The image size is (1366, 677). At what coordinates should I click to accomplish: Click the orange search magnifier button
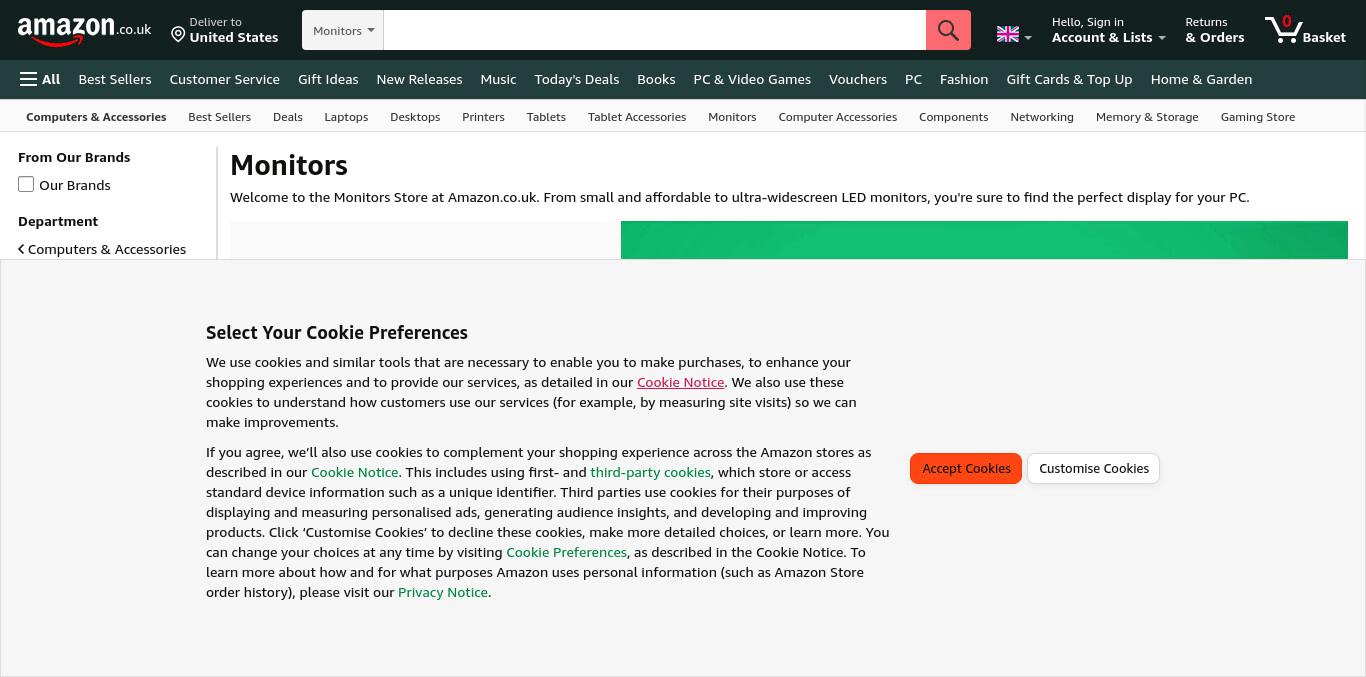(x=948, y=30)
